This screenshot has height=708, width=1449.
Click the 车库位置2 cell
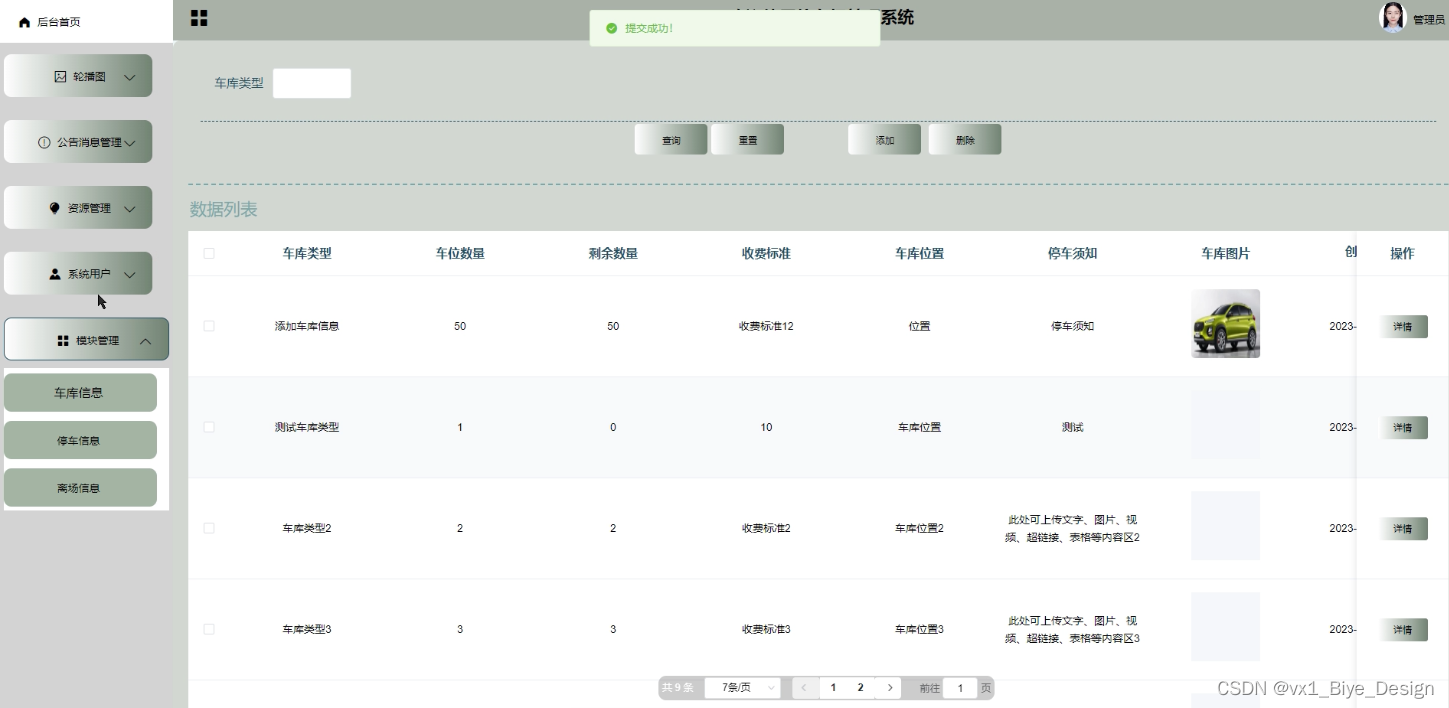pos(919,528)
